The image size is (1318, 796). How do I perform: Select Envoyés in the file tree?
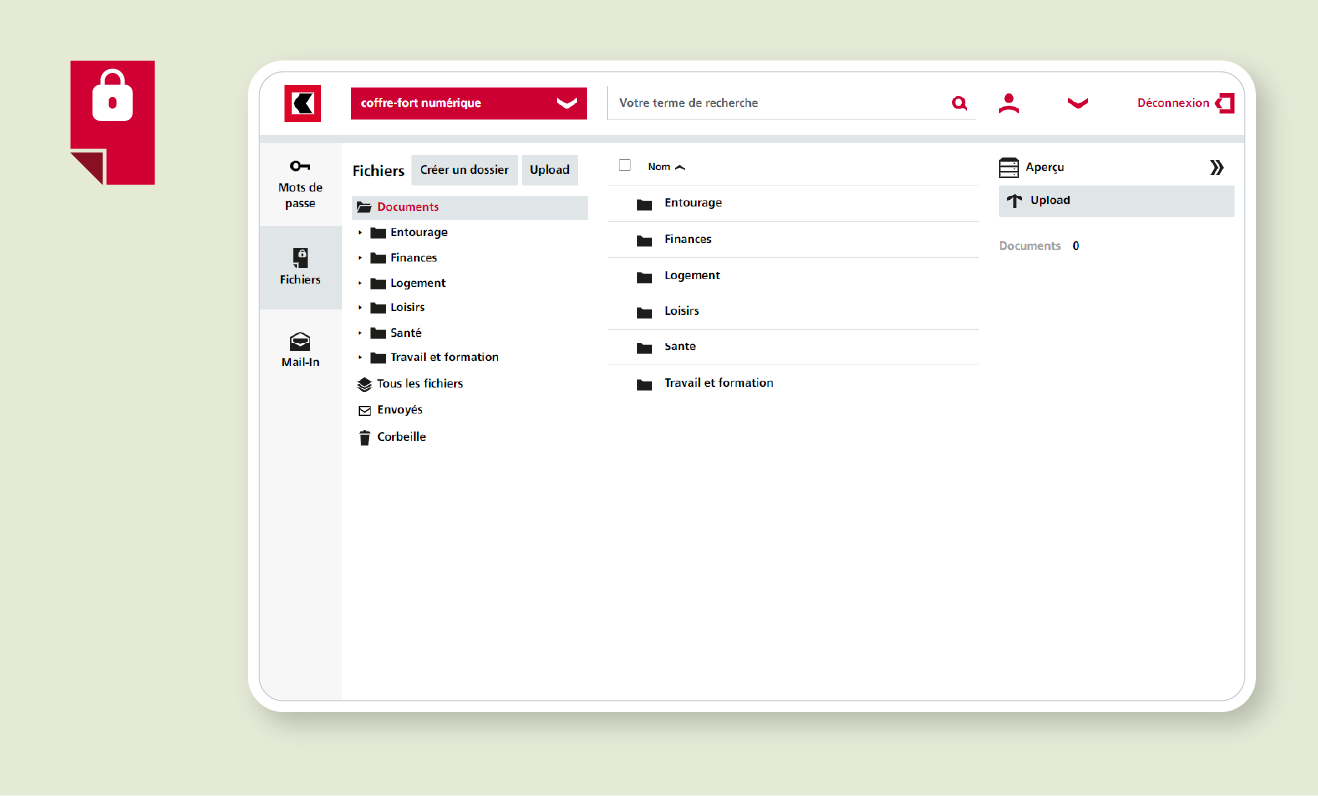click(399, 410)
